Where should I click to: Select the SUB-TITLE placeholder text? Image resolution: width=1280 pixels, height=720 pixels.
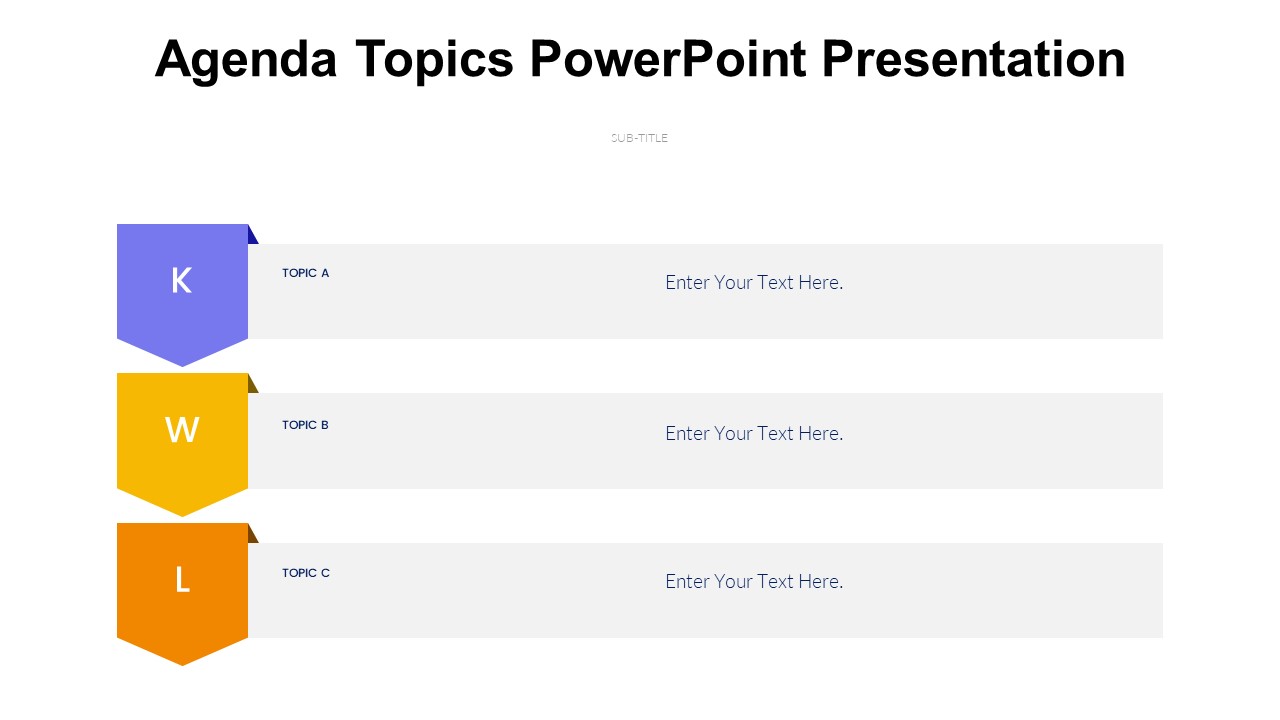click(x=639, y=138)
